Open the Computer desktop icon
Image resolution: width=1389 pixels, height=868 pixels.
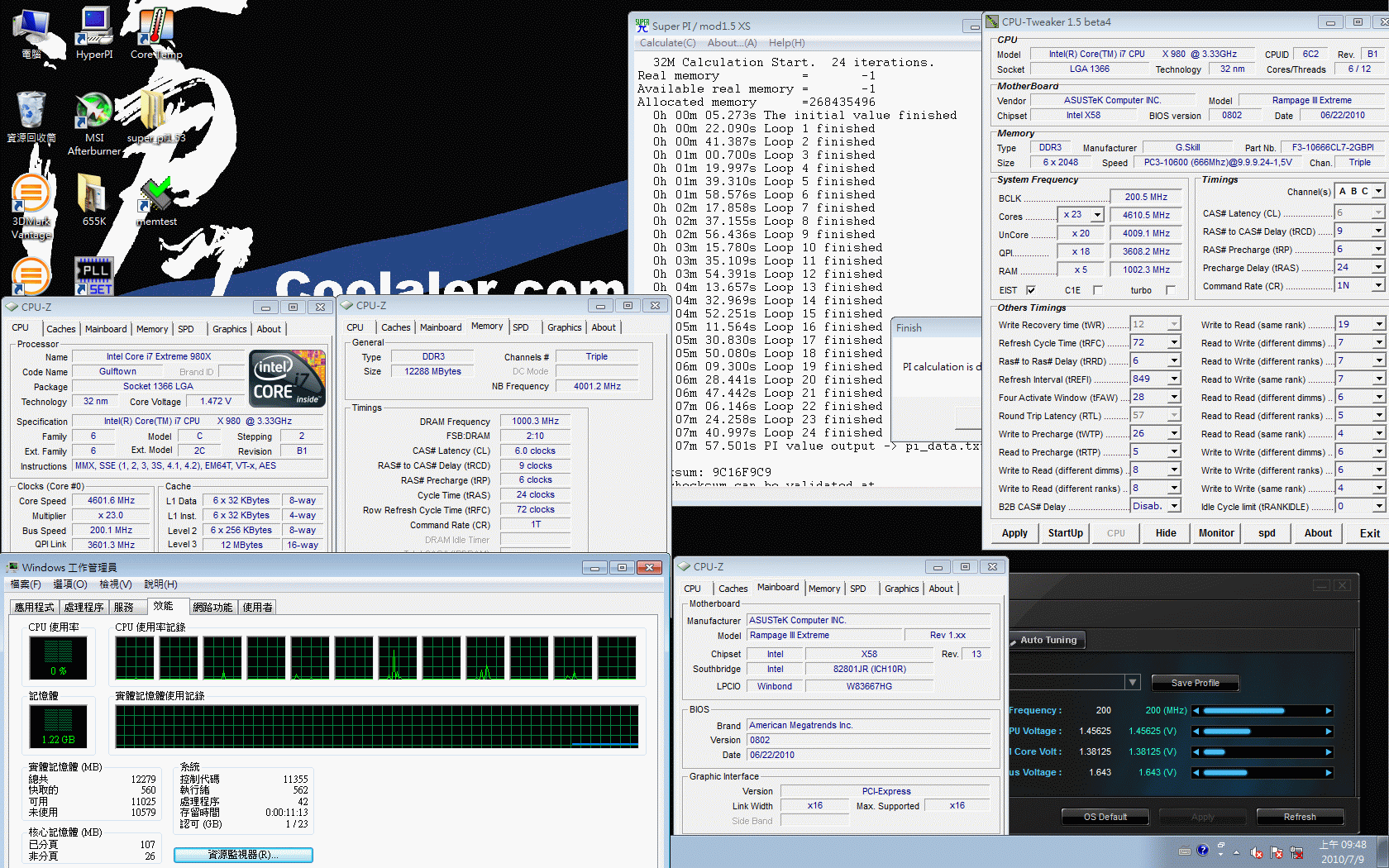[x=31, y=33]
